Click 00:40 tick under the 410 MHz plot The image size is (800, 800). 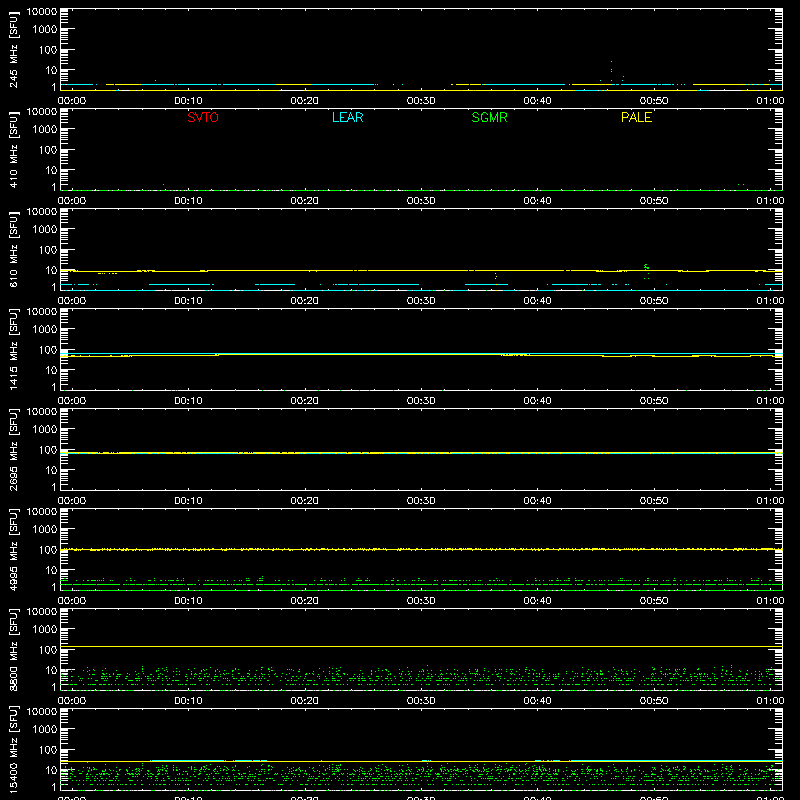point(537,201)
